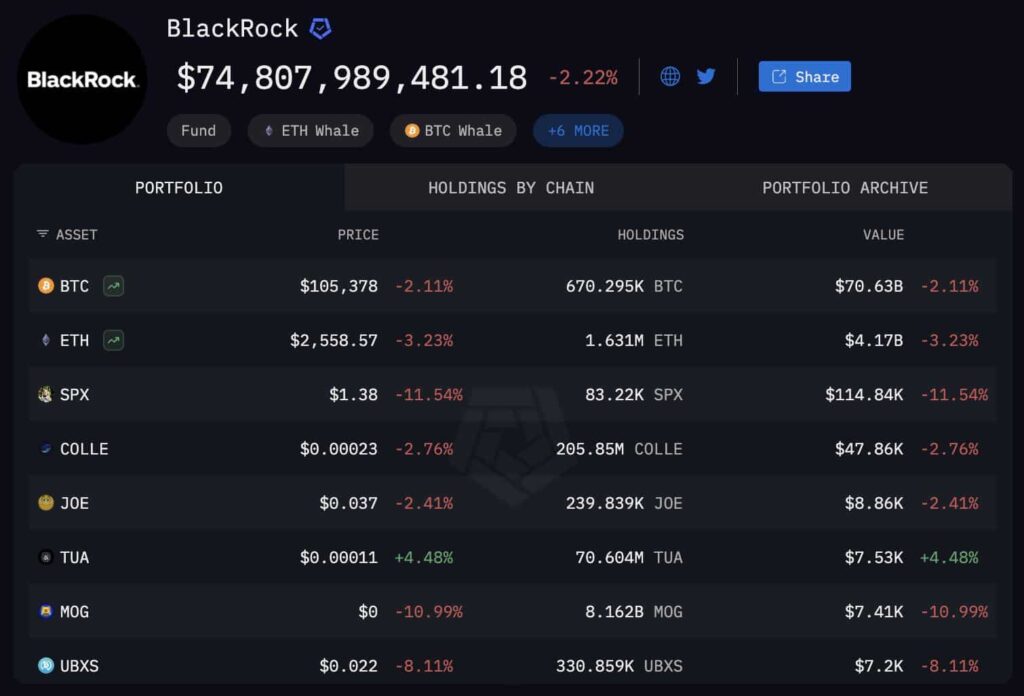Click the ETH coin icon
Image resolution: width=1024 pixels, height=696 pixels.
point(46,340)
